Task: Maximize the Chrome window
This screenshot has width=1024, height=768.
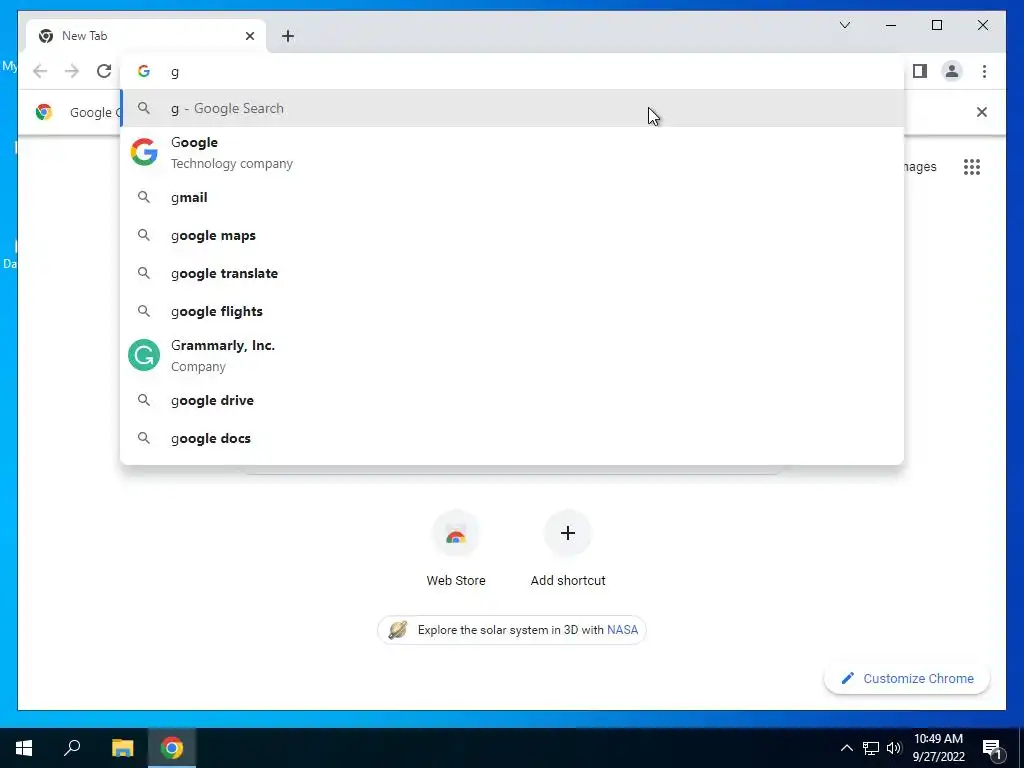Action: coord(936,25)
